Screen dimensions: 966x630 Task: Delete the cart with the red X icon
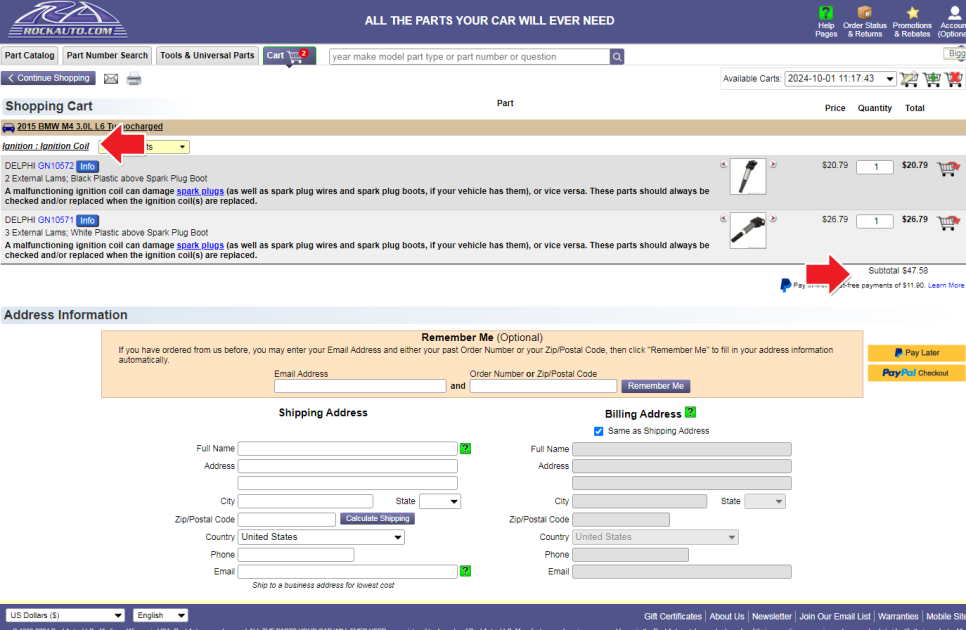tap(954, 79)
